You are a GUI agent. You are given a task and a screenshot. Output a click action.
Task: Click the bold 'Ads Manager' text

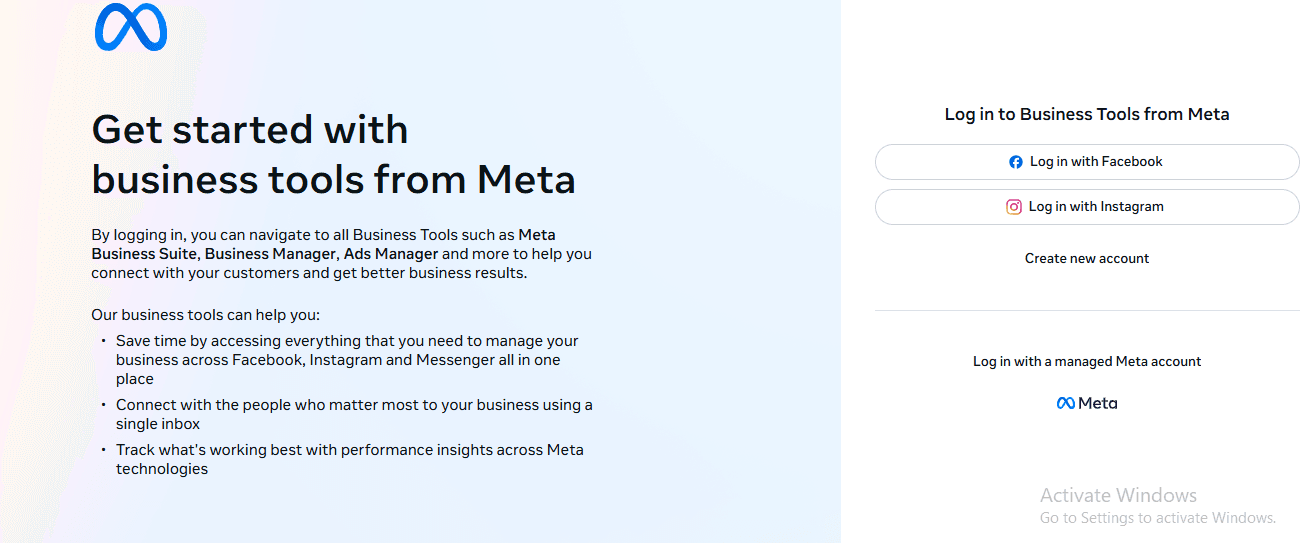click(391, 254)
